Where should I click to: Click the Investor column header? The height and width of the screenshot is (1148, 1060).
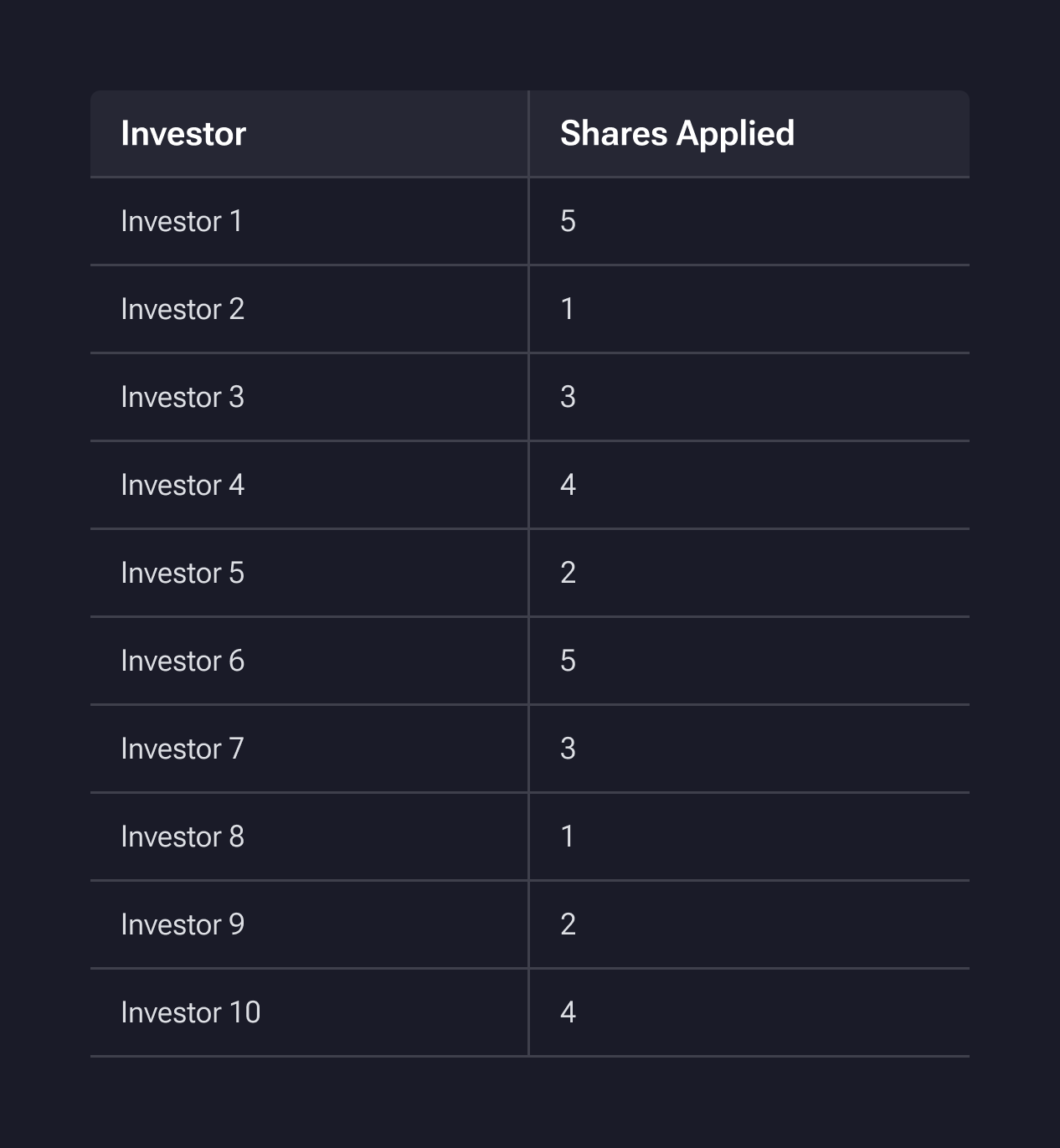coord(183,134)
